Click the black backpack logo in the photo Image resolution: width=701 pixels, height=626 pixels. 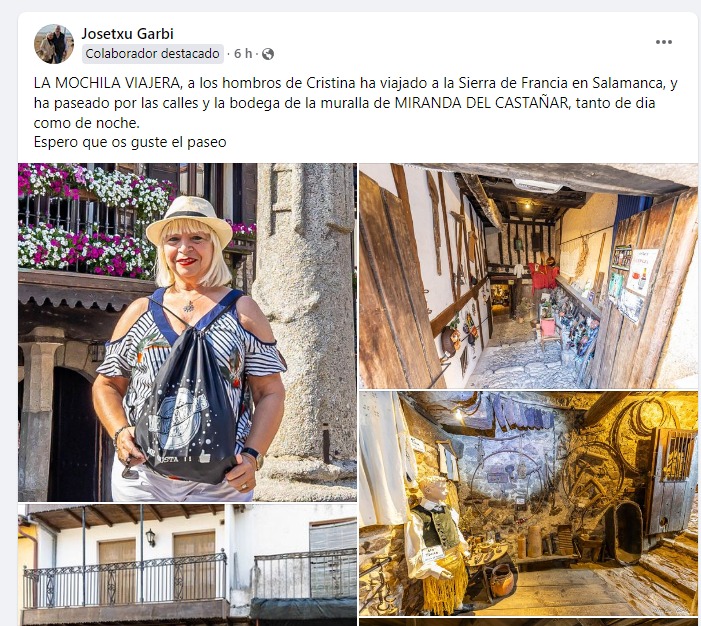[178, 417]
